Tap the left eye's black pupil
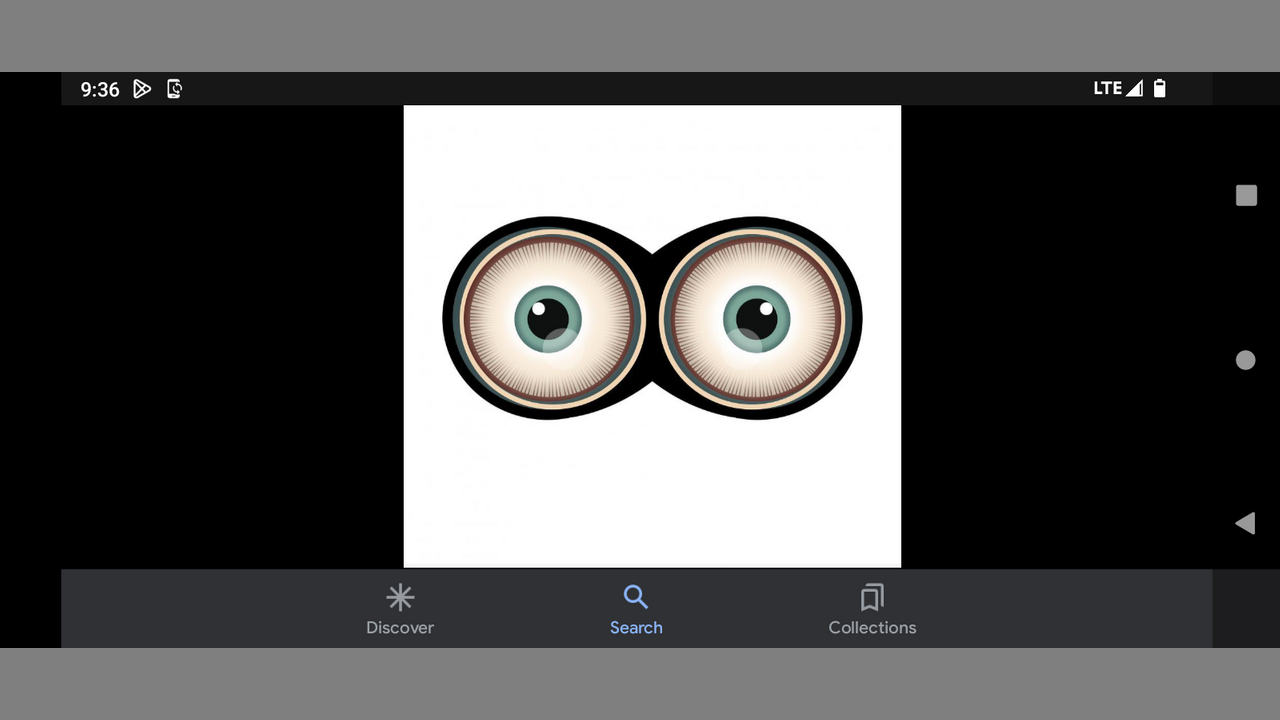This screenshot has height=720, width=1280. pos(547,318)
